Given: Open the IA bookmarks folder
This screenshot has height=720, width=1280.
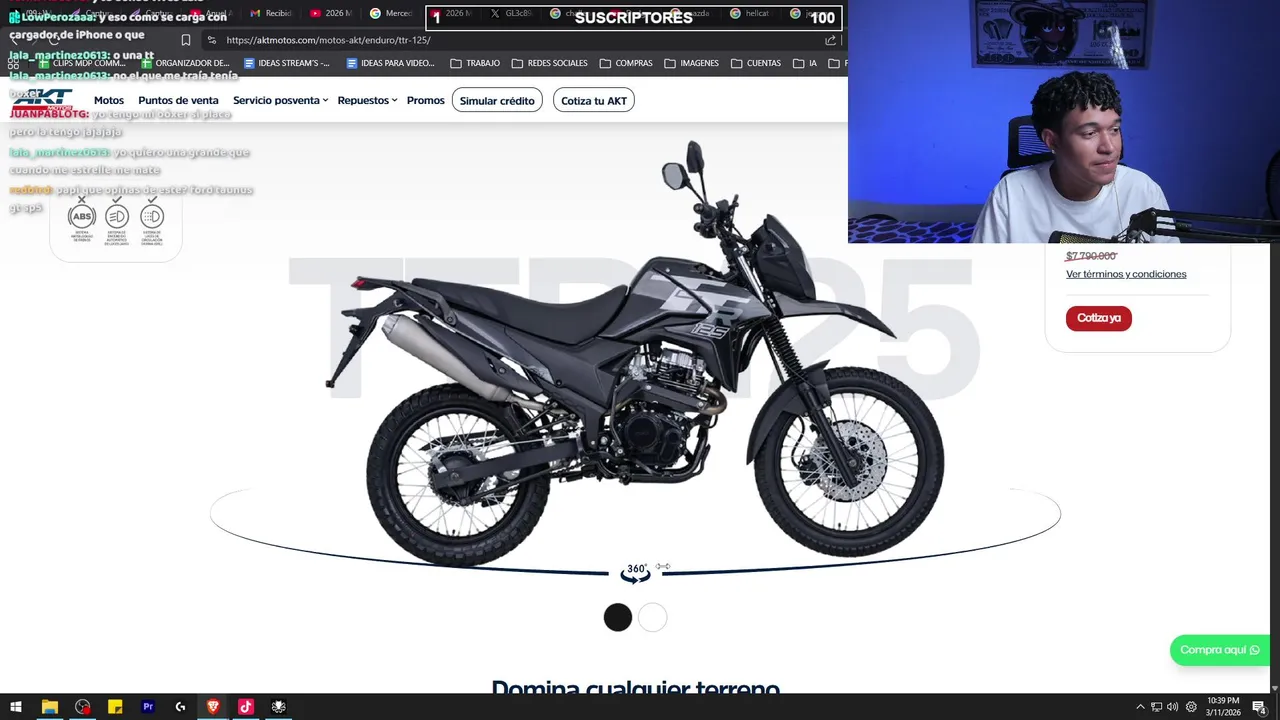Looking at the screenshot, I should click(805, 63).
